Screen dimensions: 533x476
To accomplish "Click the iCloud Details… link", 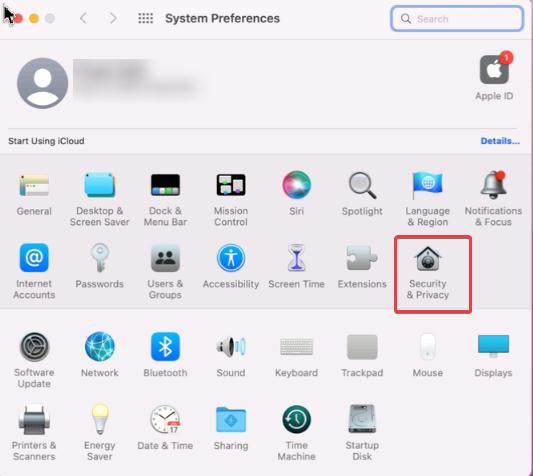I will tap(500, 141).
